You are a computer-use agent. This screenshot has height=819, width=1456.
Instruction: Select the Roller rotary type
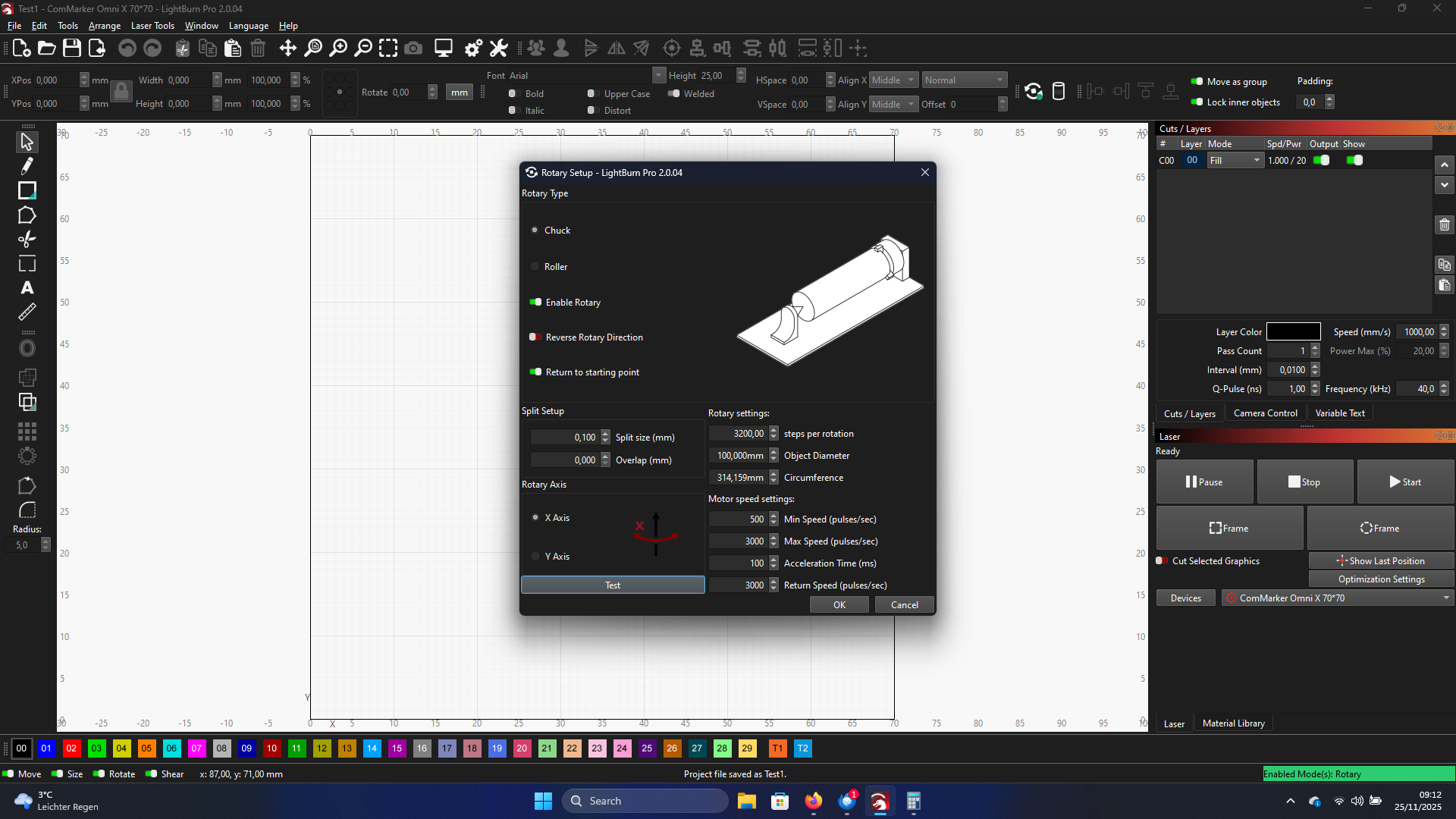click(x=535, y=267)
